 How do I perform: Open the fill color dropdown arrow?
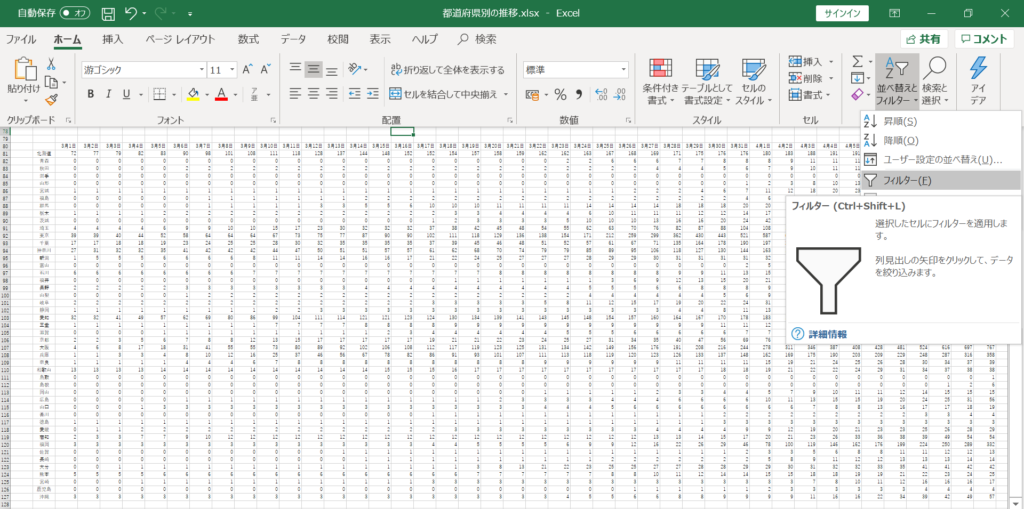click(206, 95)
